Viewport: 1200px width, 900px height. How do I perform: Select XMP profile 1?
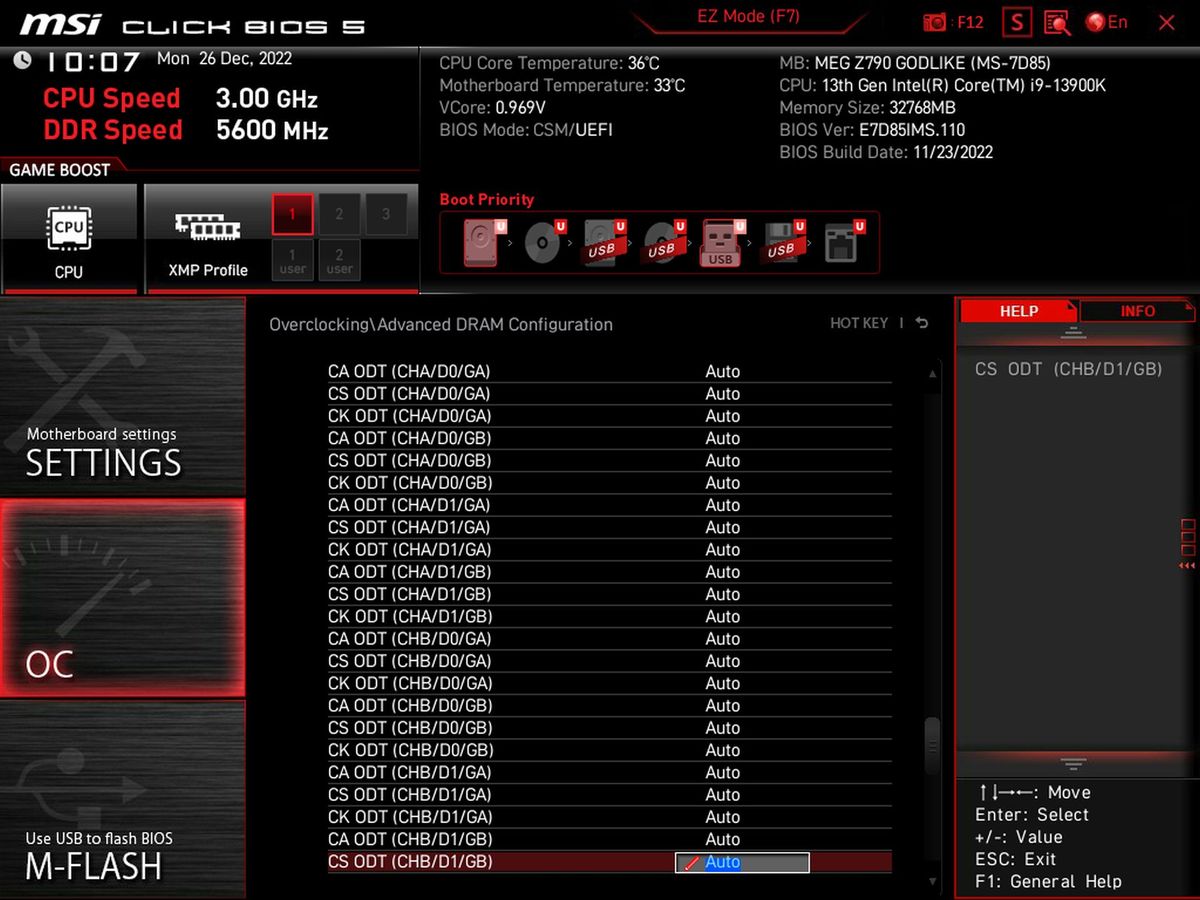(293, 214)
